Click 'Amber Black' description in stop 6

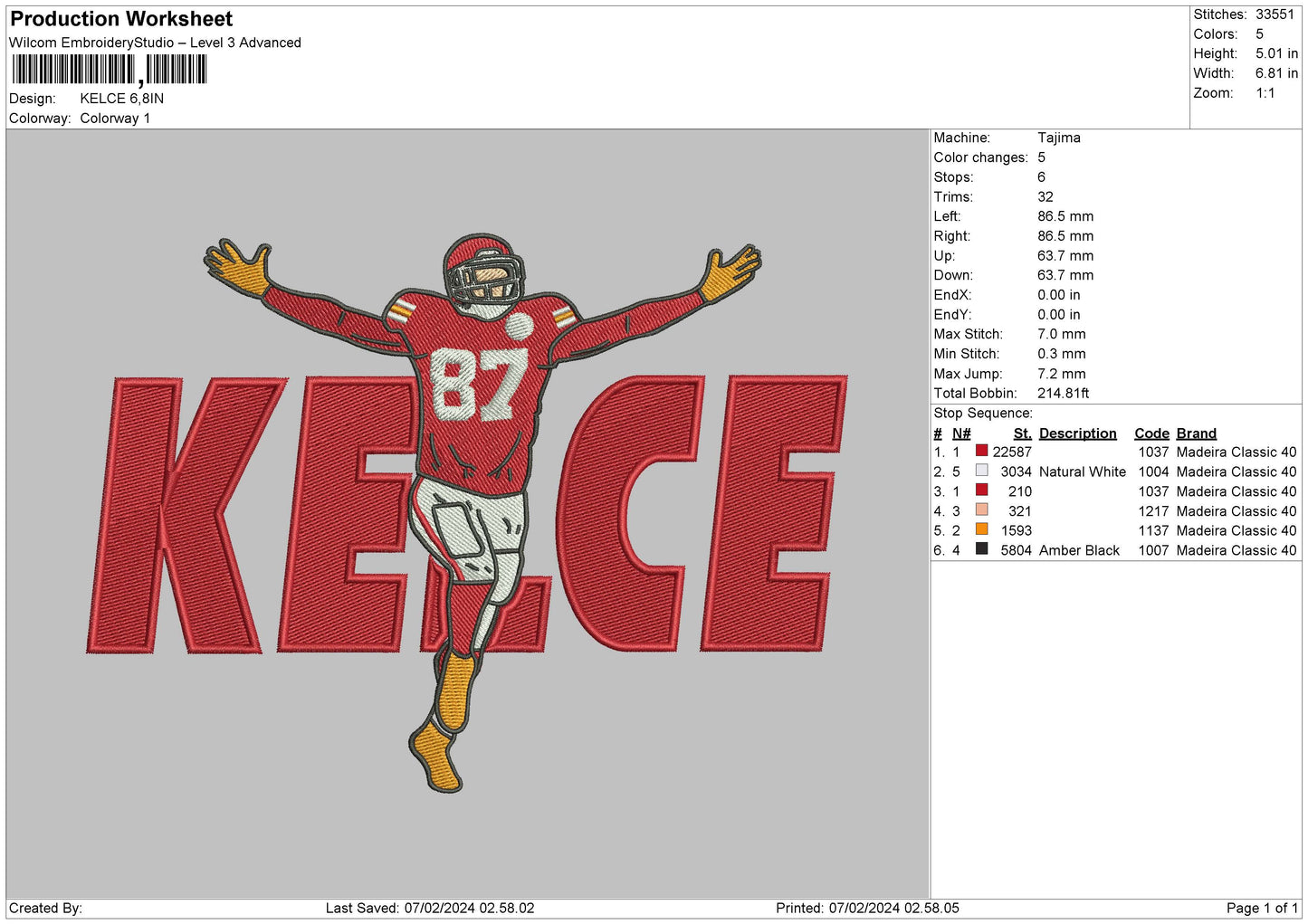point(1080,550)
